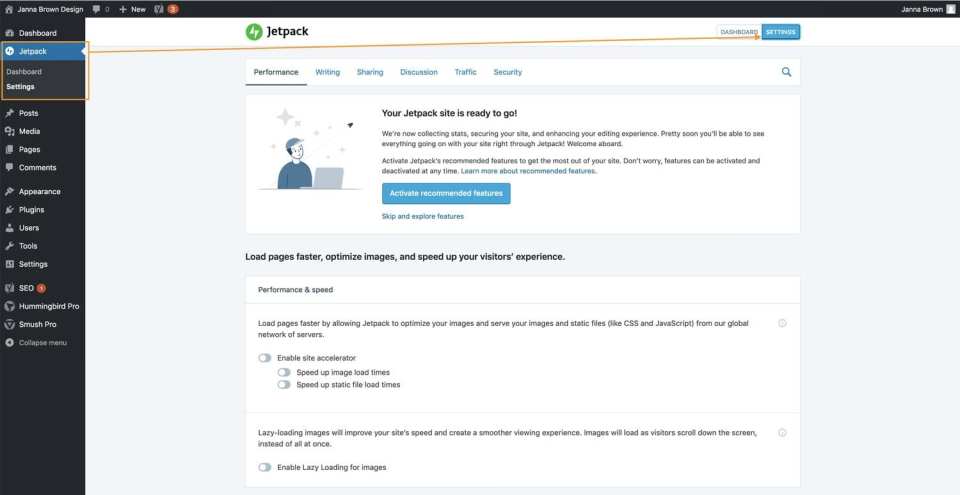Click the green Jetpack logo in header
Screen dimensions: 960x495
(x=254, y=32)
